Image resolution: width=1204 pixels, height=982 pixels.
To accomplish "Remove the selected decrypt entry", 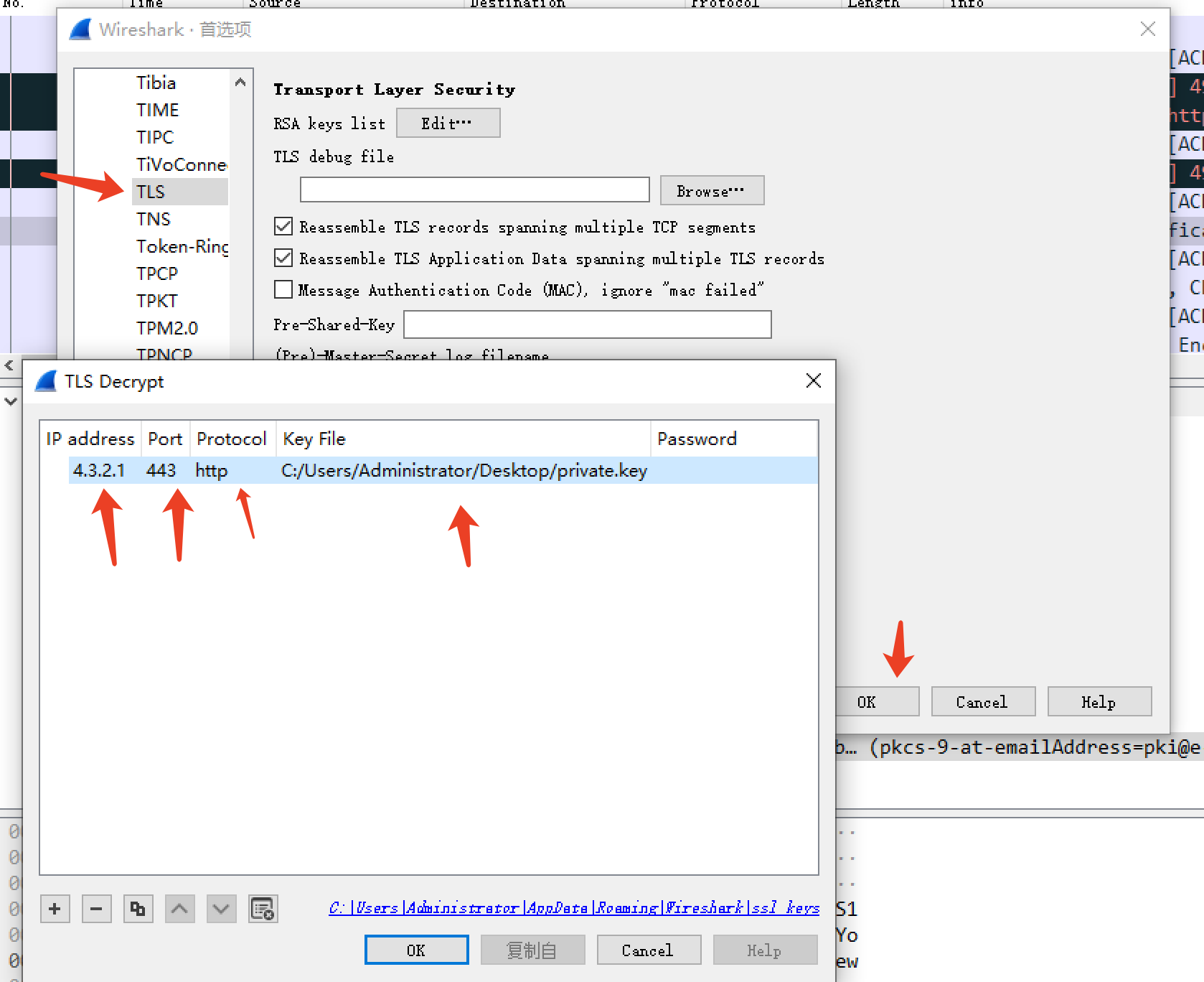I will [96, 908].
